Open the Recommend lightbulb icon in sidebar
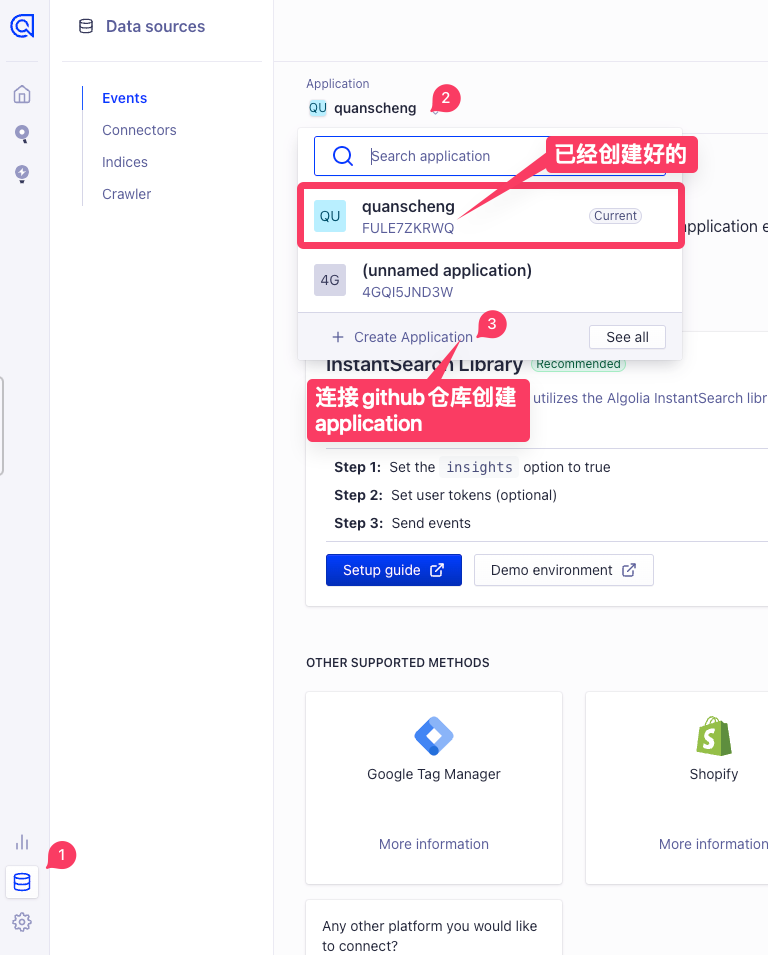Screen dimensions: 768x955 pyautogui.click(x=22, y=174)
